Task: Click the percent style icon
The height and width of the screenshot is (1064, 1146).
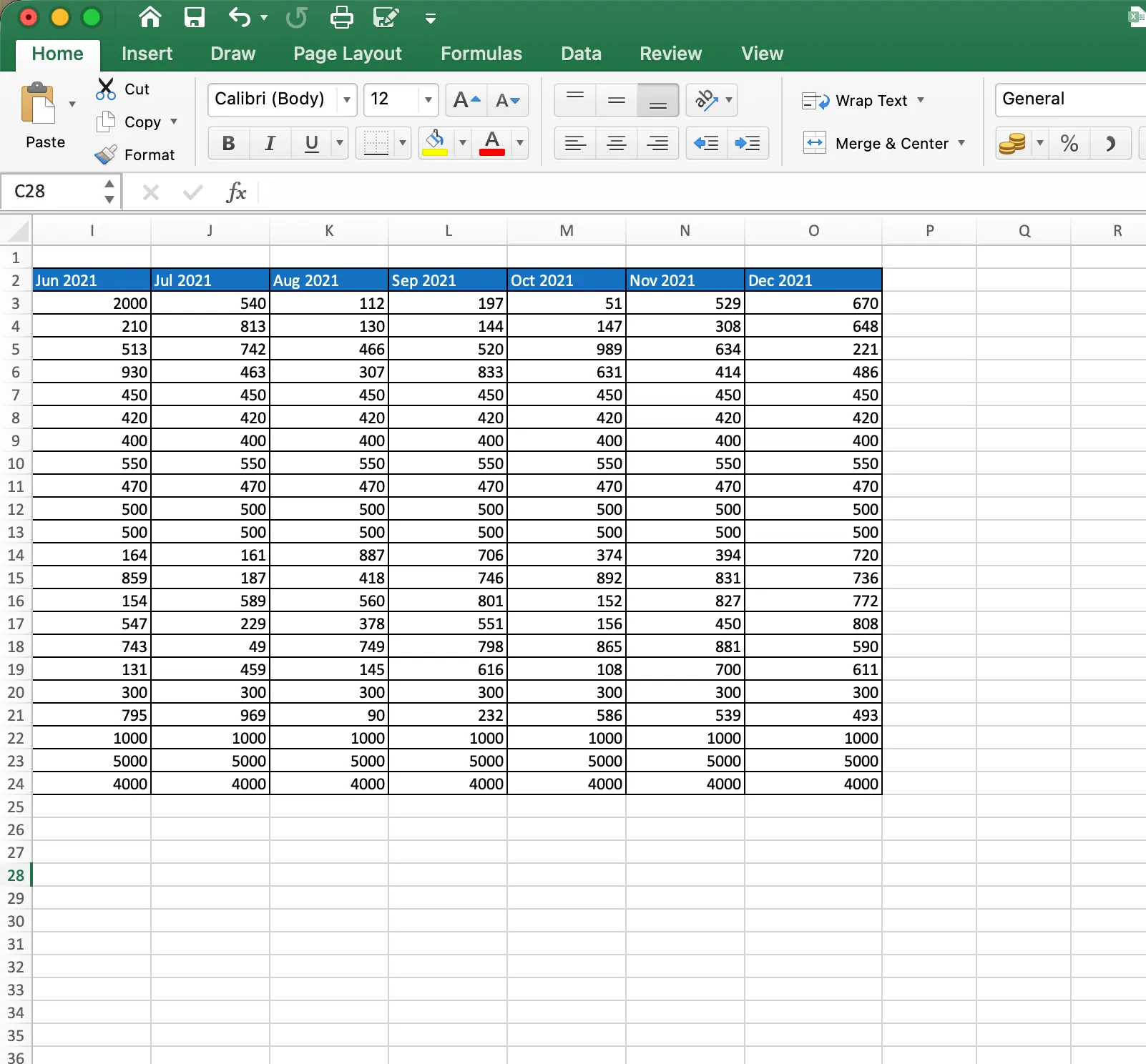Action: [x=1069, y=144]
